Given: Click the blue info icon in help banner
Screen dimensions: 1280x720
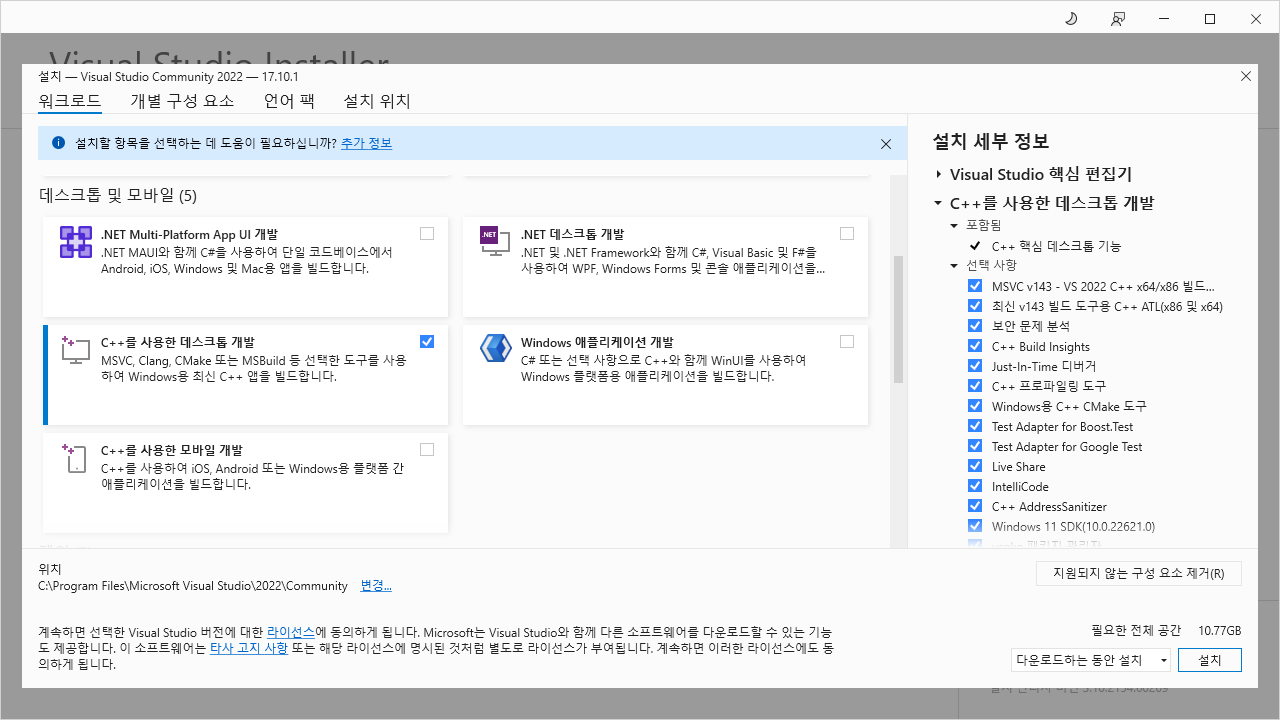Looking at the screenshot, I should [57, 143].
